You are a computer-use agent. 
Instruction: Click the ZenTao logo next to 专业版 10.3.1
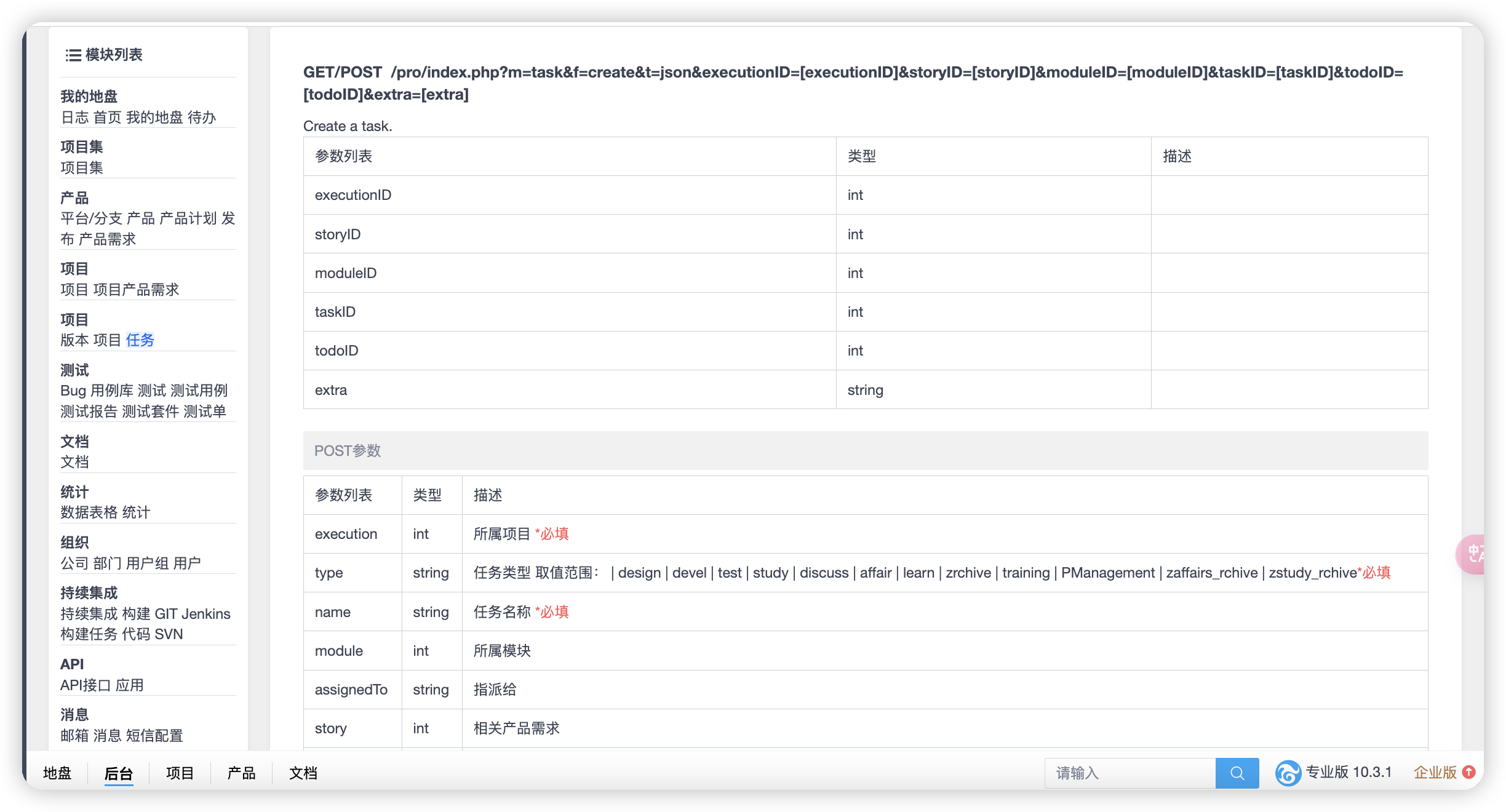click(x=1288, y=773)
